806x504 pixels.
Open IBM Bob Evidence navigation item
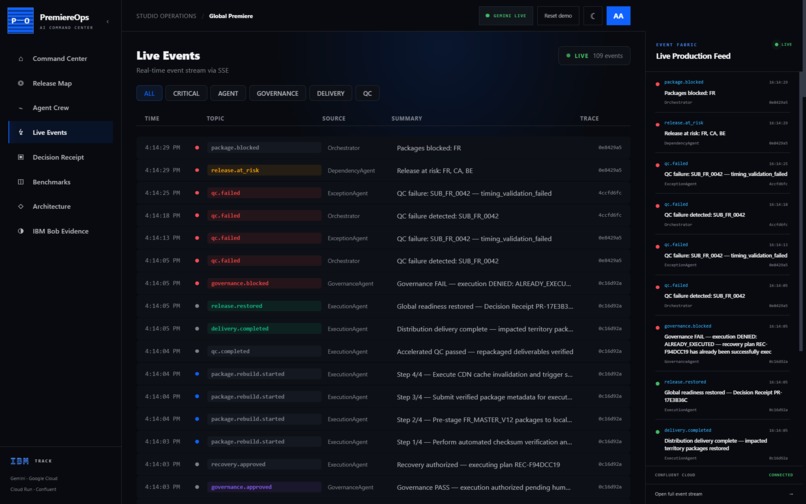tap(61, 231)
